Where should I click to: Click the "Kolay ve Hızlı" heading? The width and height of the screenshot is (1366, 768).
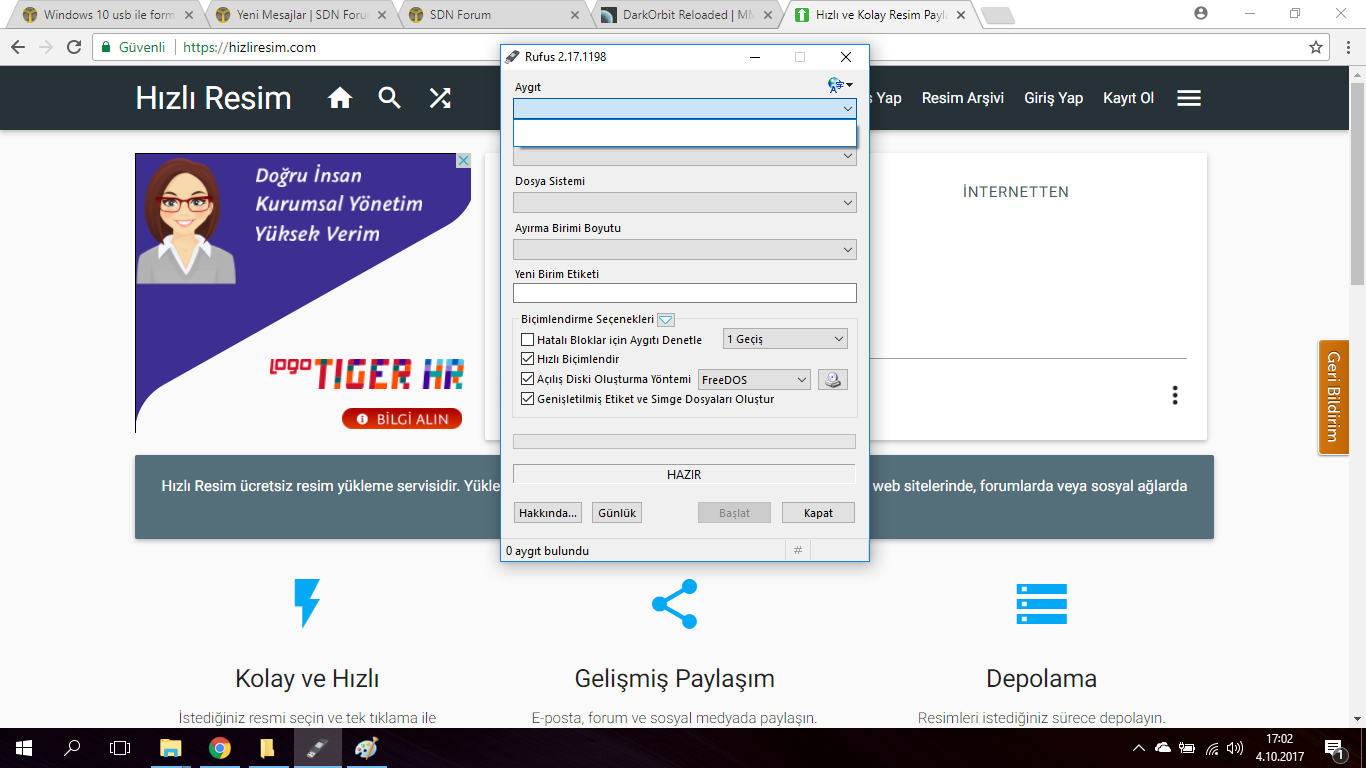pos(307,679)
